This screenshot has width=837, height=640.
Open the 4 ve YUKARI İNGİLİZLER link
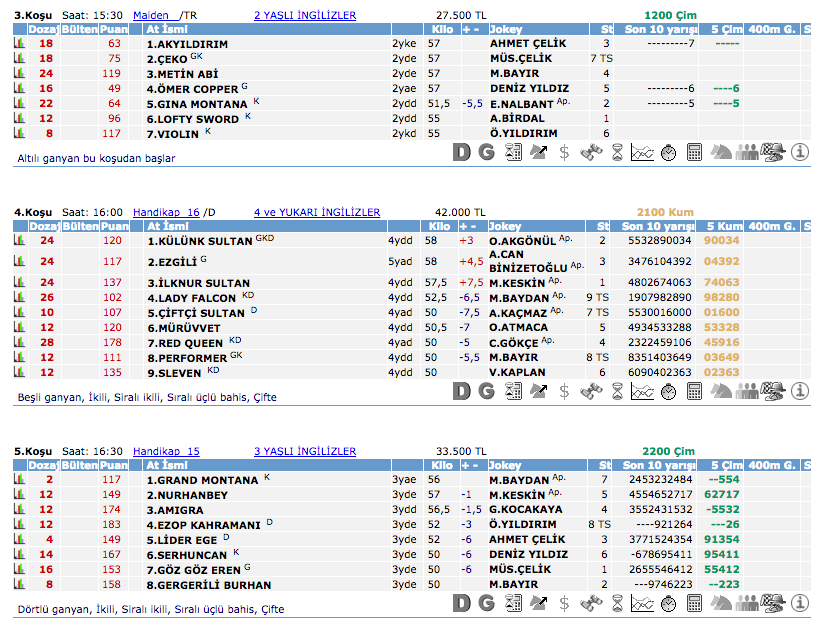(316, 212)
